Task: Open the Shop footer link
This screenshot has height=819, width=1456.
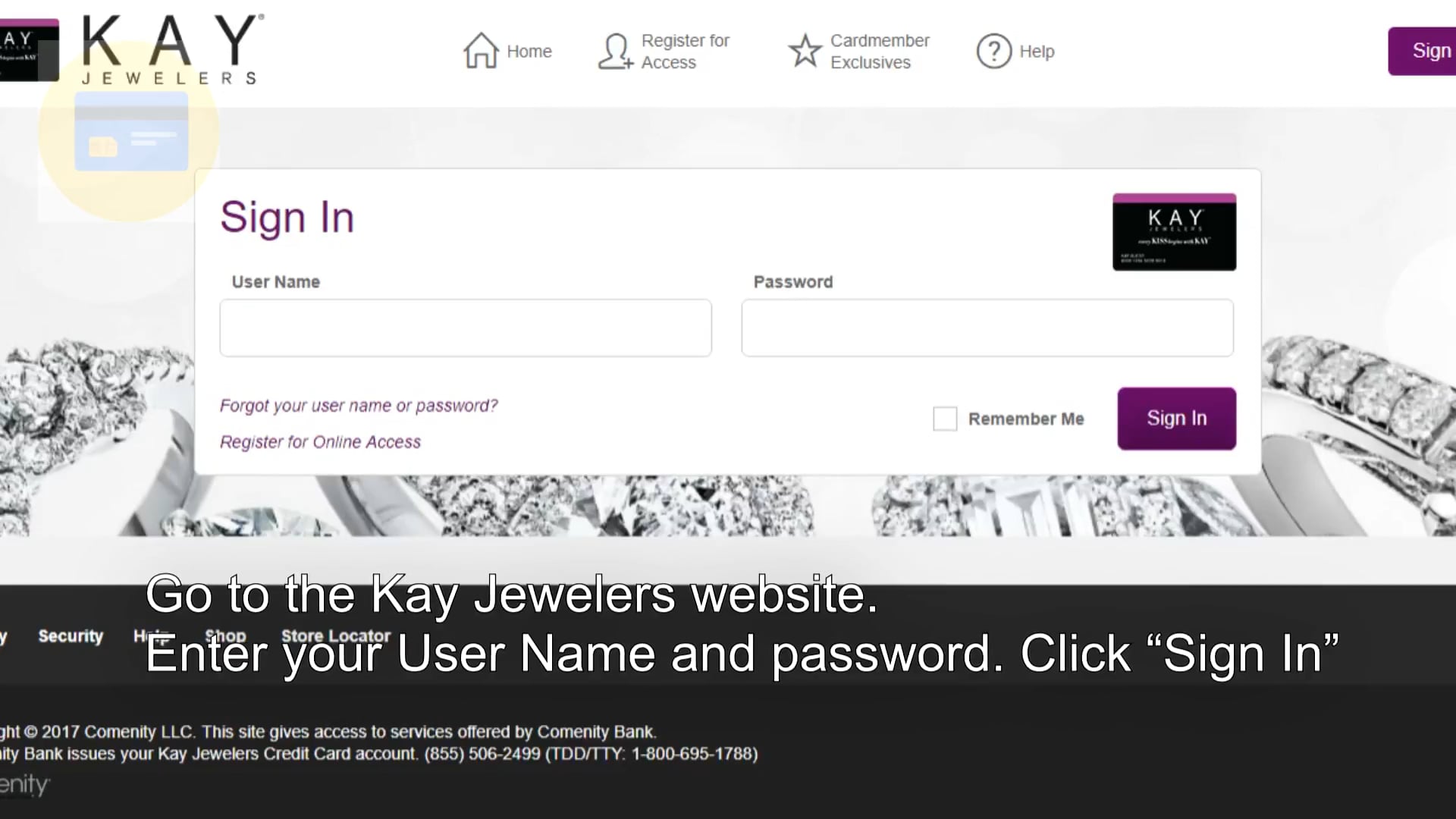Action: pos(225,636)
